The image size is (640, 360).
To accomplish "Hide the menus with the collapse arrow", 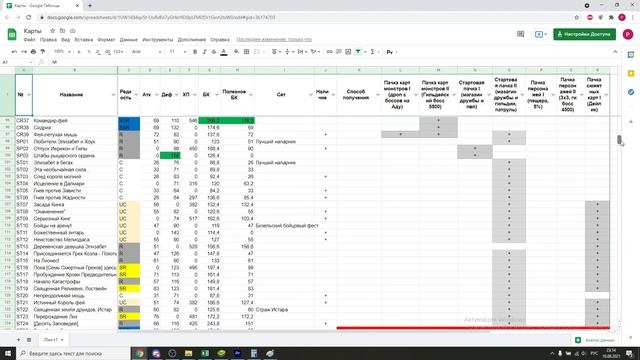I will click(x=615, y=52).
